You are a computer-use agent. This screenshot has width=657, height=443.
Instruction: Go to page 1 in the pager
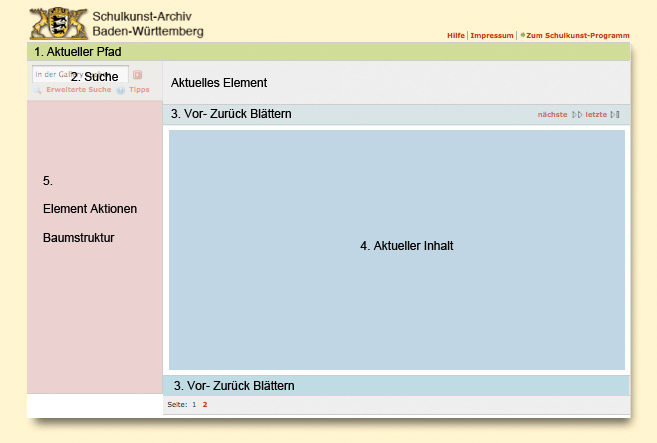(x=194, y=404)
